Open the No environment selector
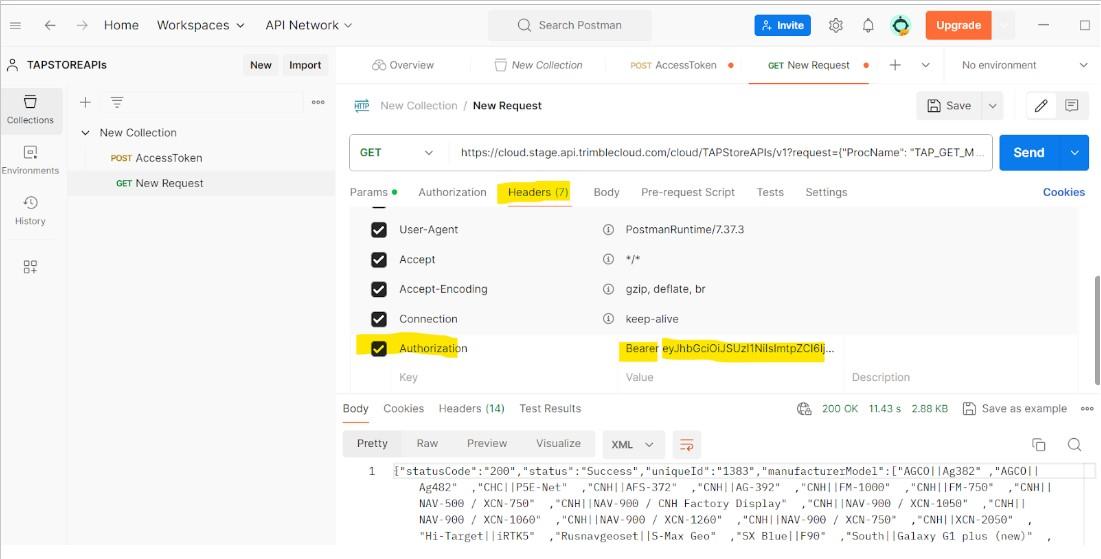This screenshot has height=559, width=1101. [x=1024, y=65]
